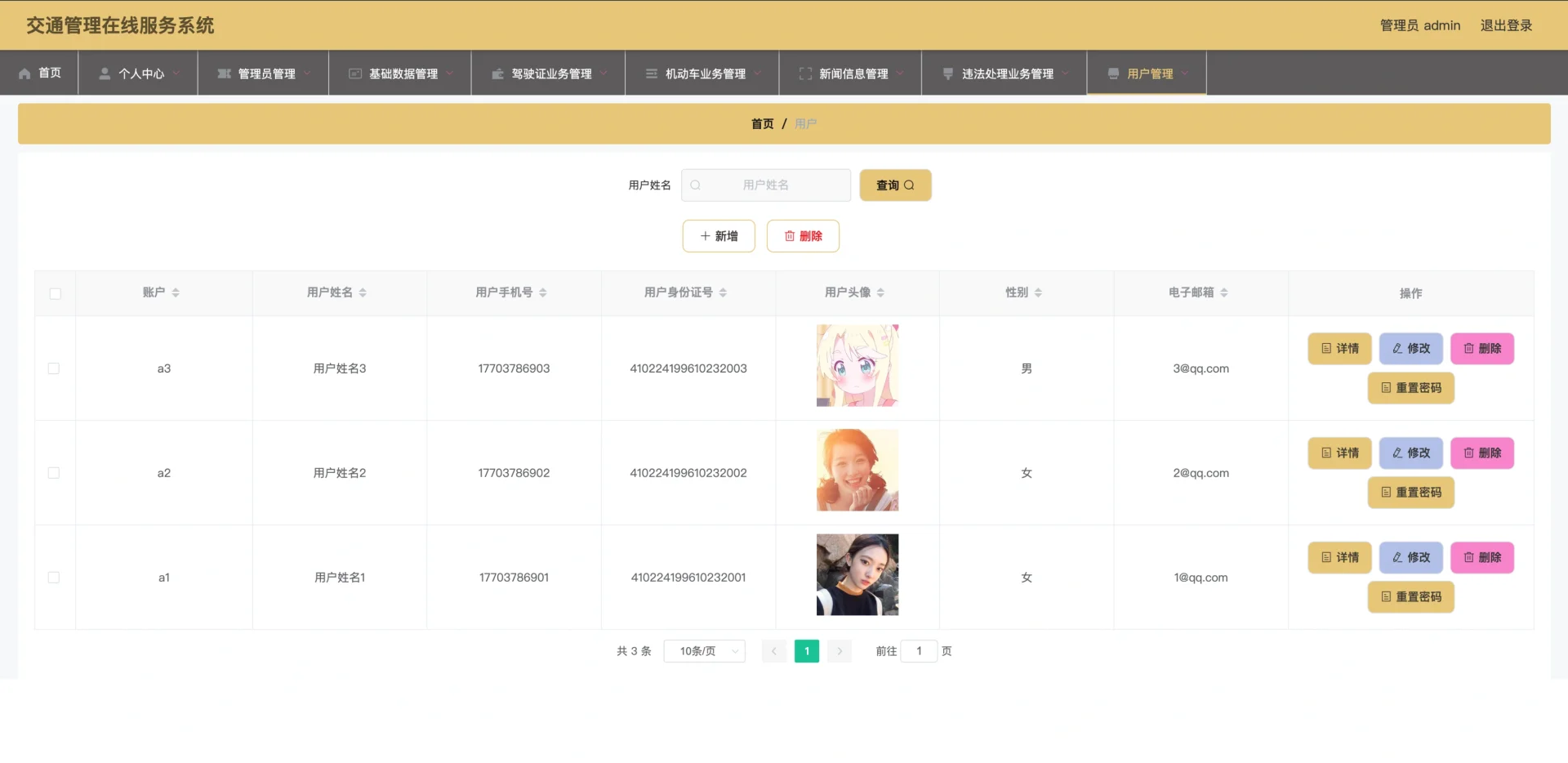Click the 用户姓名 search input field

pos(766,185)
